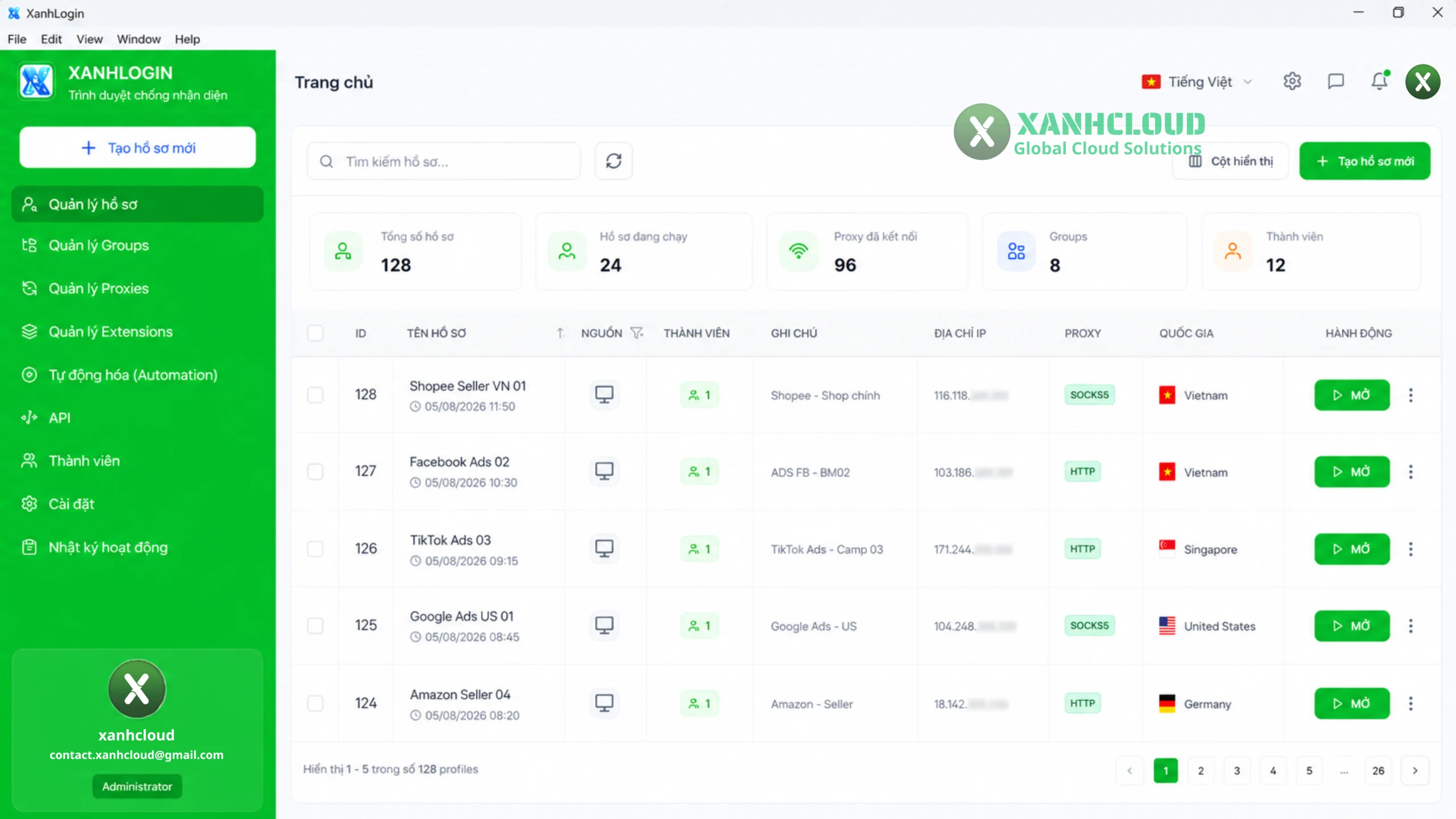Click the Thành viên card icon
The height and width of the screenshot is (819, 1456).
[1232, 251]
